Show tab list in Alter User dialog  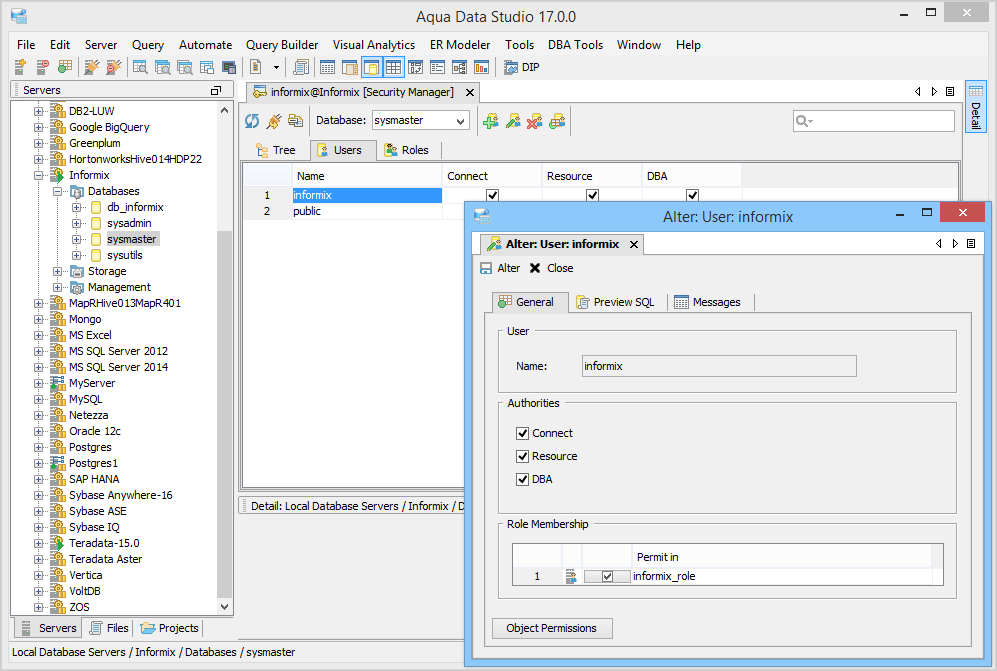click(971, 244)
